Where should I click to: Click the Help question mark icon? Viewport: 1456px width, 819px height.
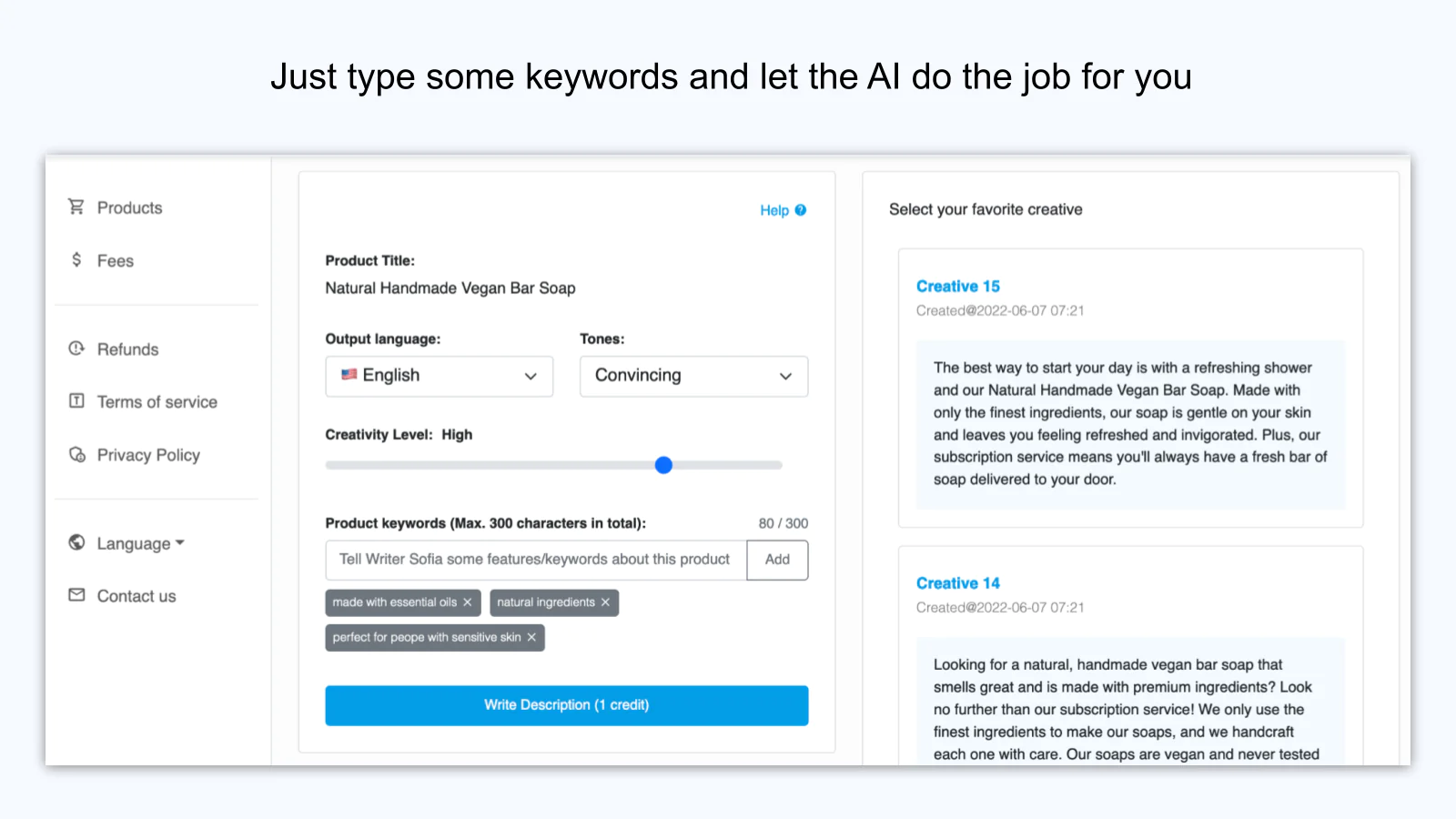click(801, 210)
